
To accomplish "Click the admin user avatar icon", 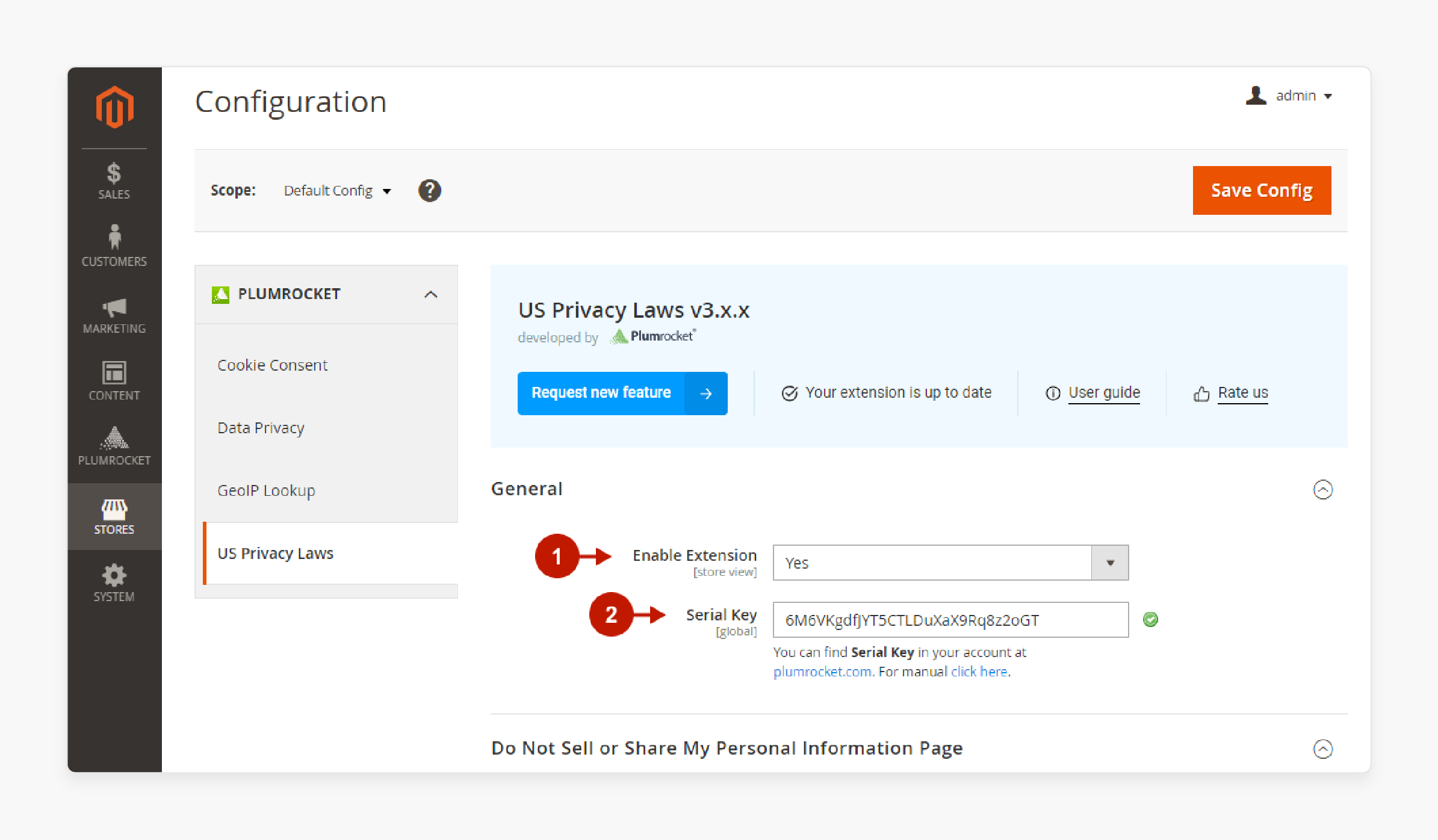I will pos(1256,95).
